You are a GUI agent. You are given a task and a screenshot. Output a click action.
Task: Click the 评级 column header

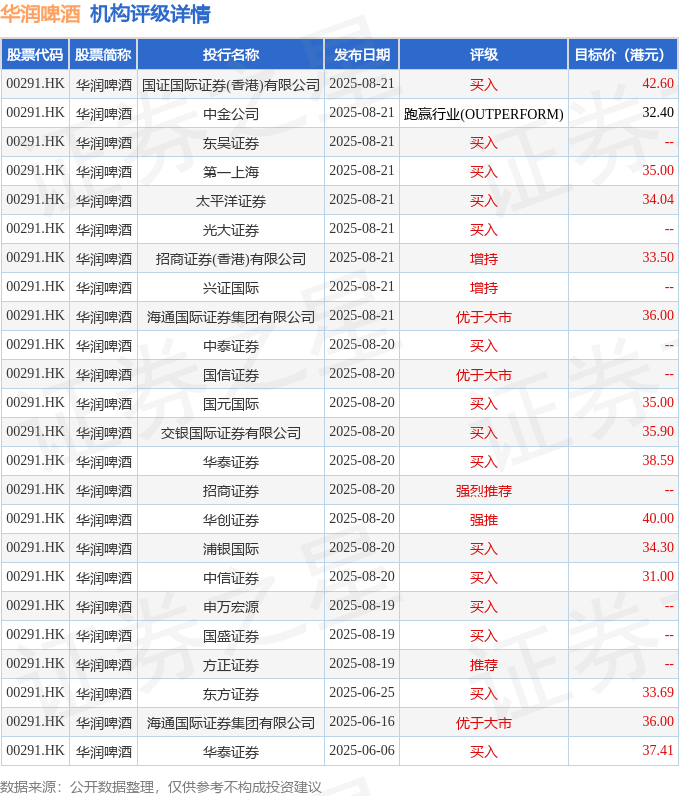coord(484,54)
